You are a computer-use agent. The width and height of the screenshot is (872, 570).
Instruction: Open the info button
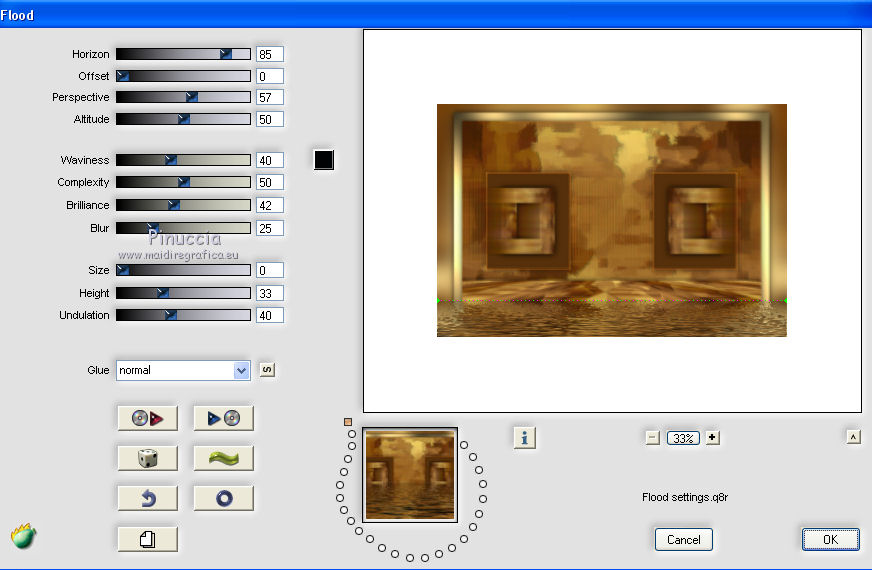(524, 438)
